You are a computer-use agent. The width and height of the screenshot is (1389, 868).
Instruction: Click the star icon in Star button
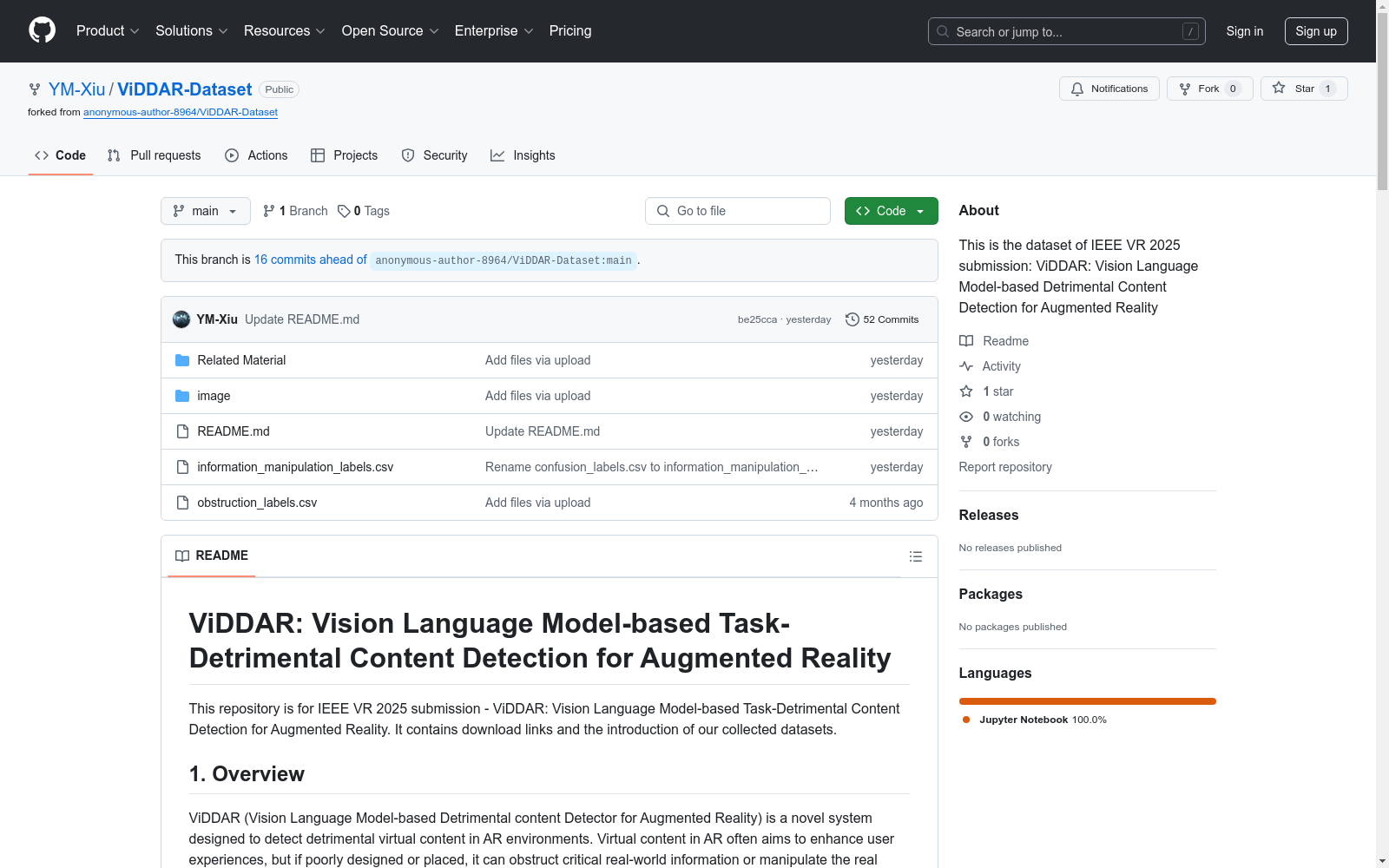pyautogui.click(x=1279, y=88)
